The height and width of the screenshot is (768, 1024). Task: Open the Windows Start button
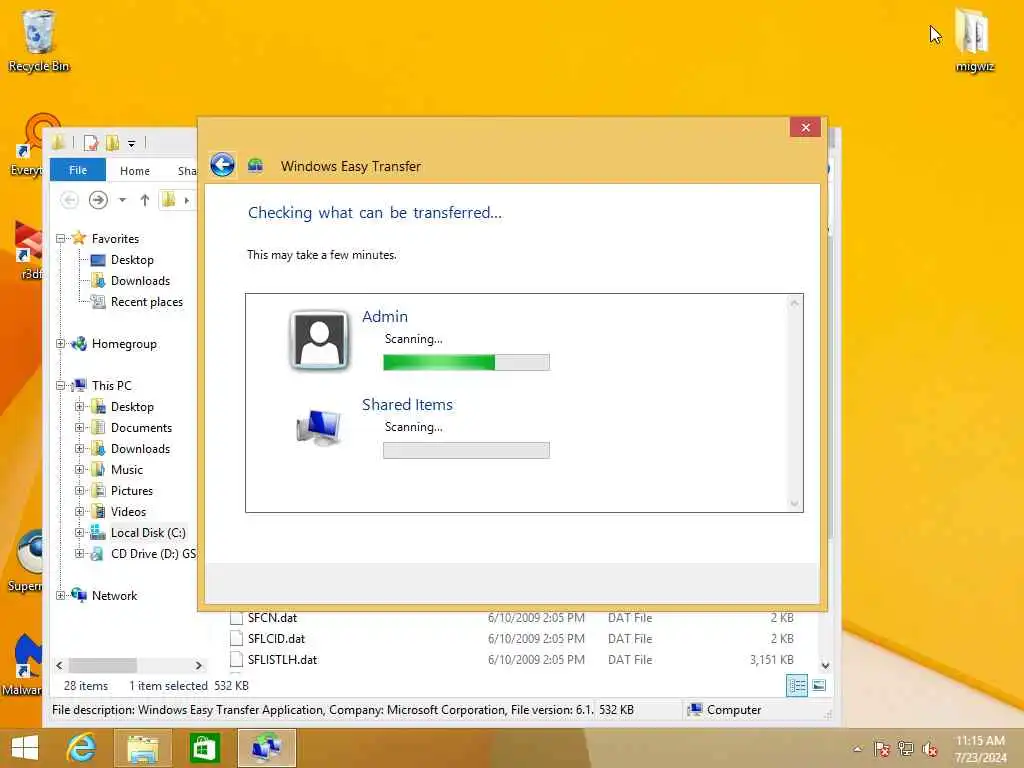pyautogui.click(x=25, y=748)
